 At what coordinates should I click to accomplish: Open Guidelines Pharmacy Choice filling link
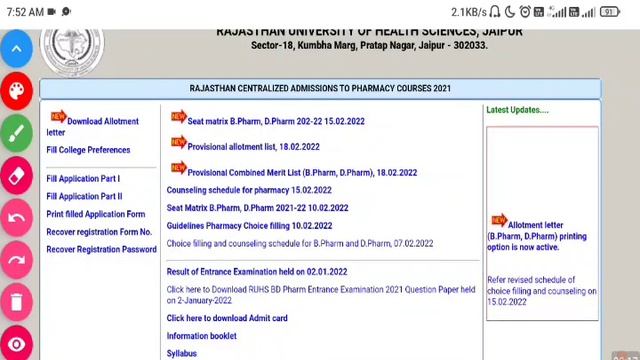[249, 226]
